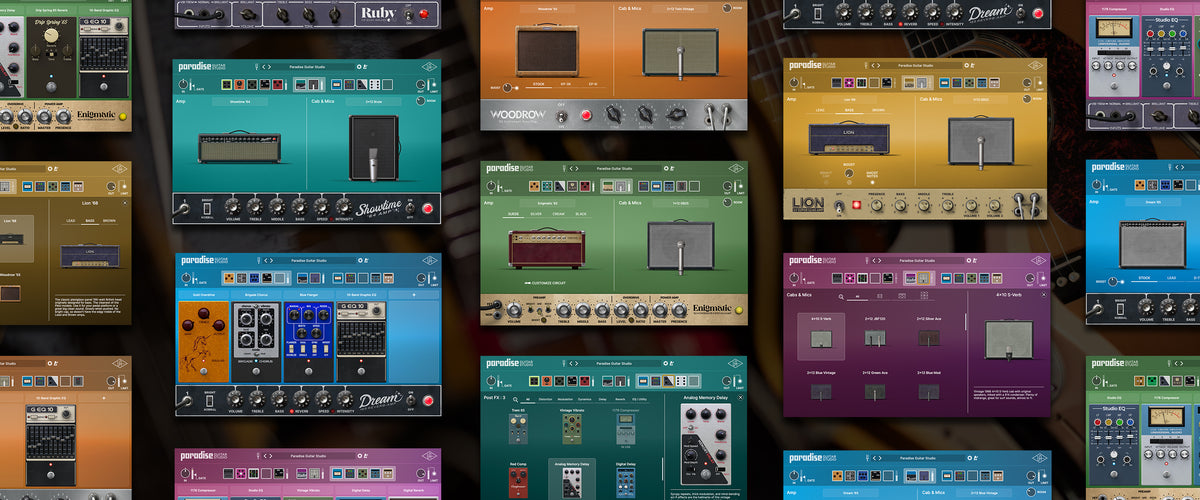
Task: Click red power lamp on Lion amp
Action: pos(857,205)
